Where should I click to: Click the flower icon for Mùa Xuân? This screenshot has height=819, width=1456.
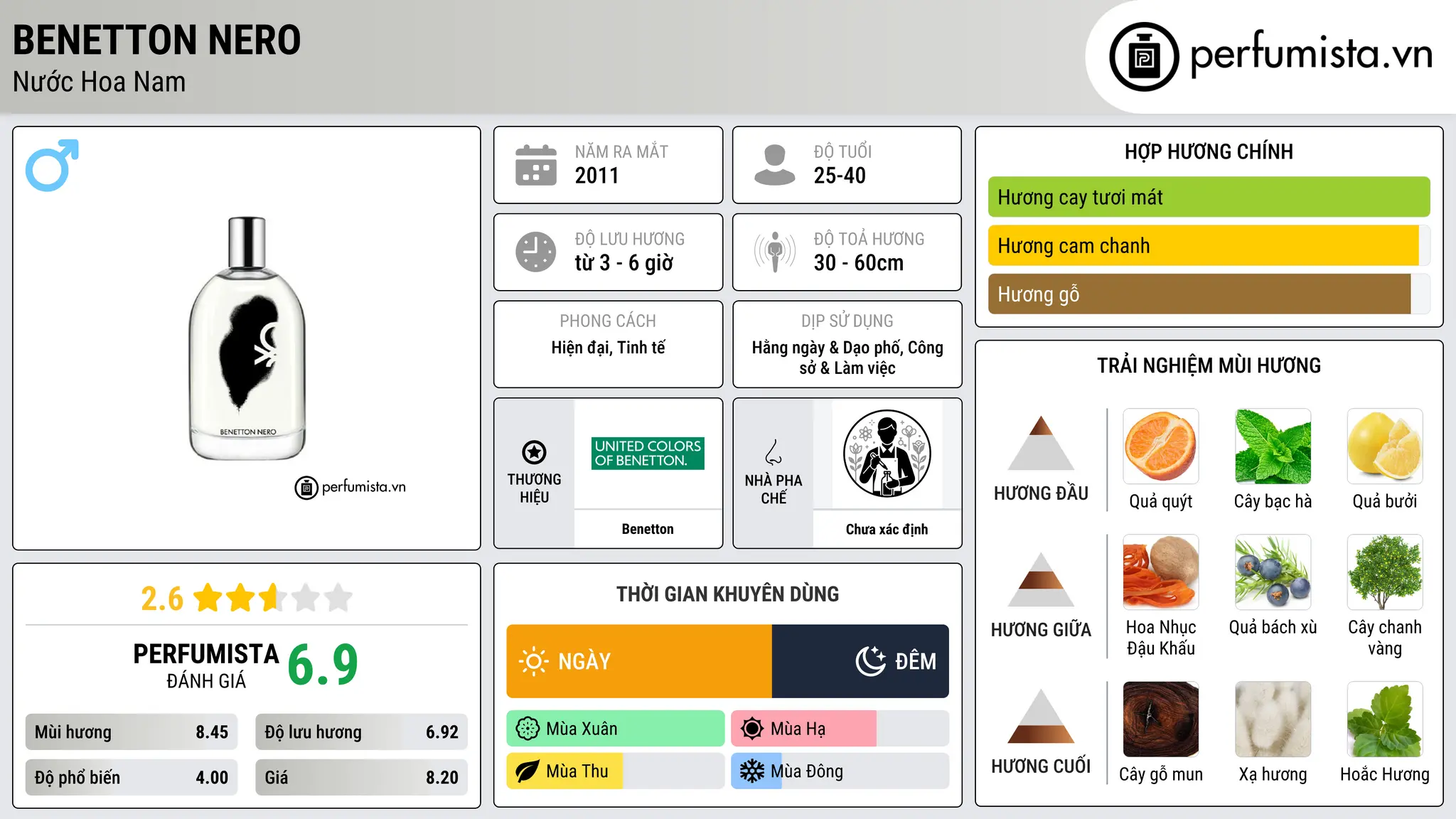(528, 729)
